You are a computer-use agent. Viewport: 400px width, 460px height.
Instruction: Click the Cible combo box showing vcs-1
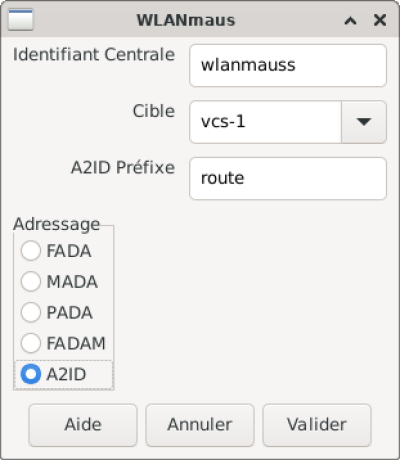[265, 122]
